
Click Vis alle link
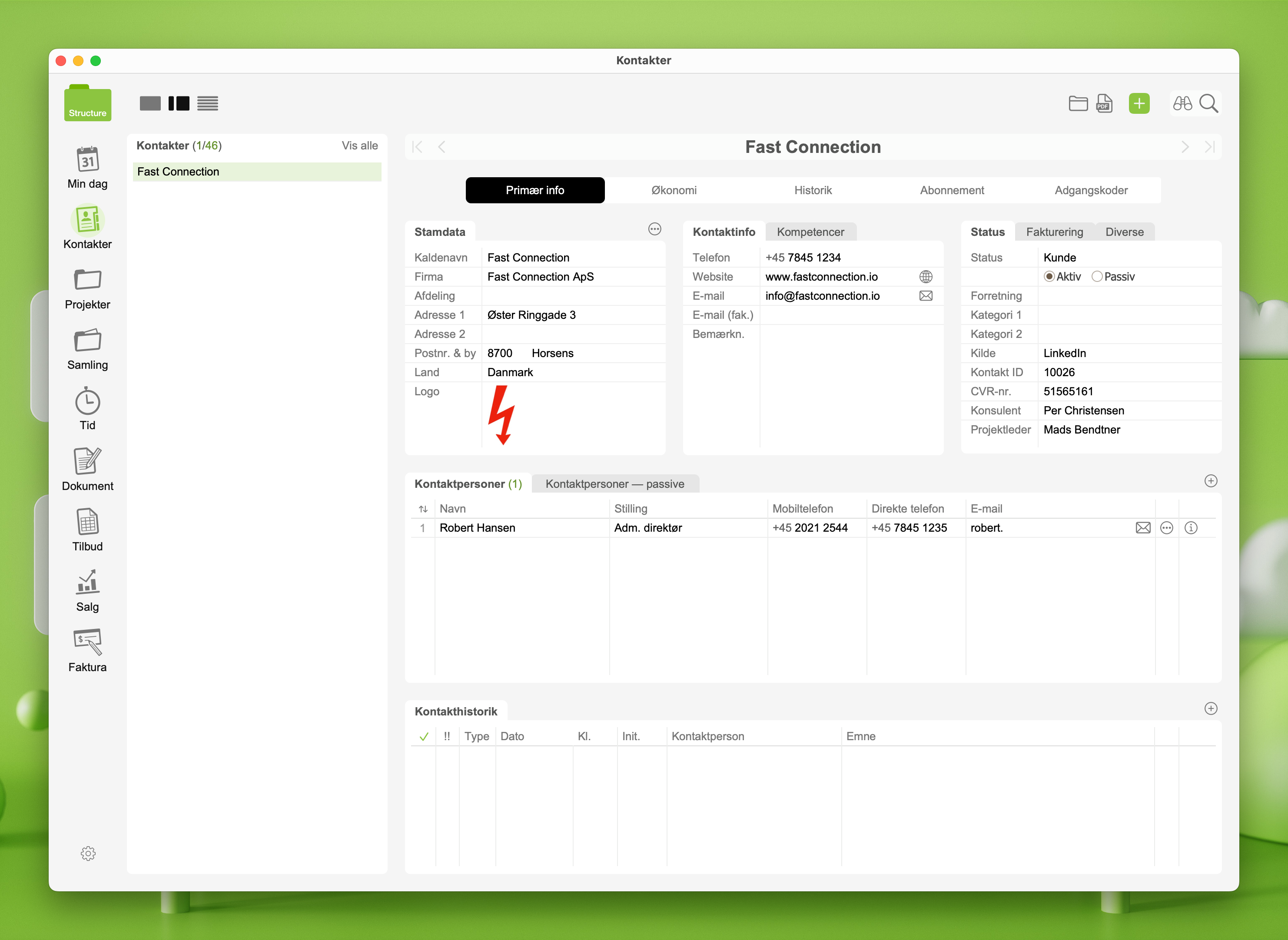pyautogui.click(x=359, y=146)
